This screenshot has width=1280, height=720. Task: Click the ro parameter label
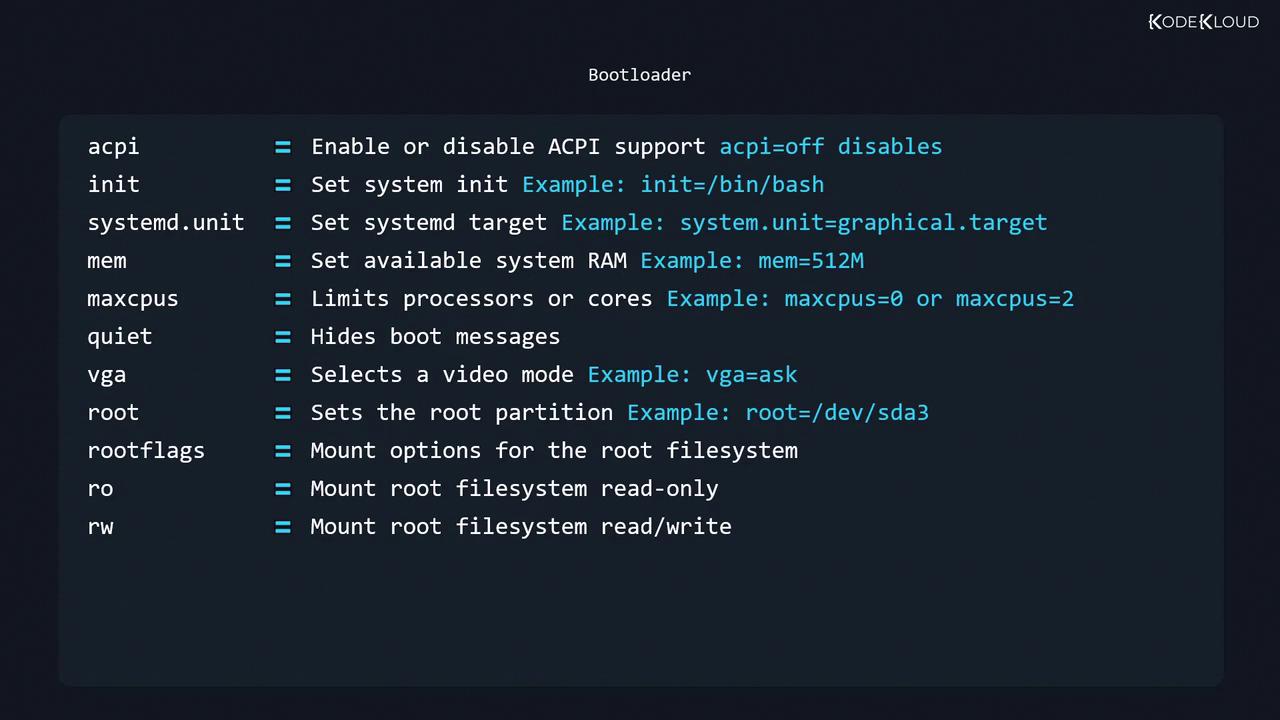click(100, 489)
